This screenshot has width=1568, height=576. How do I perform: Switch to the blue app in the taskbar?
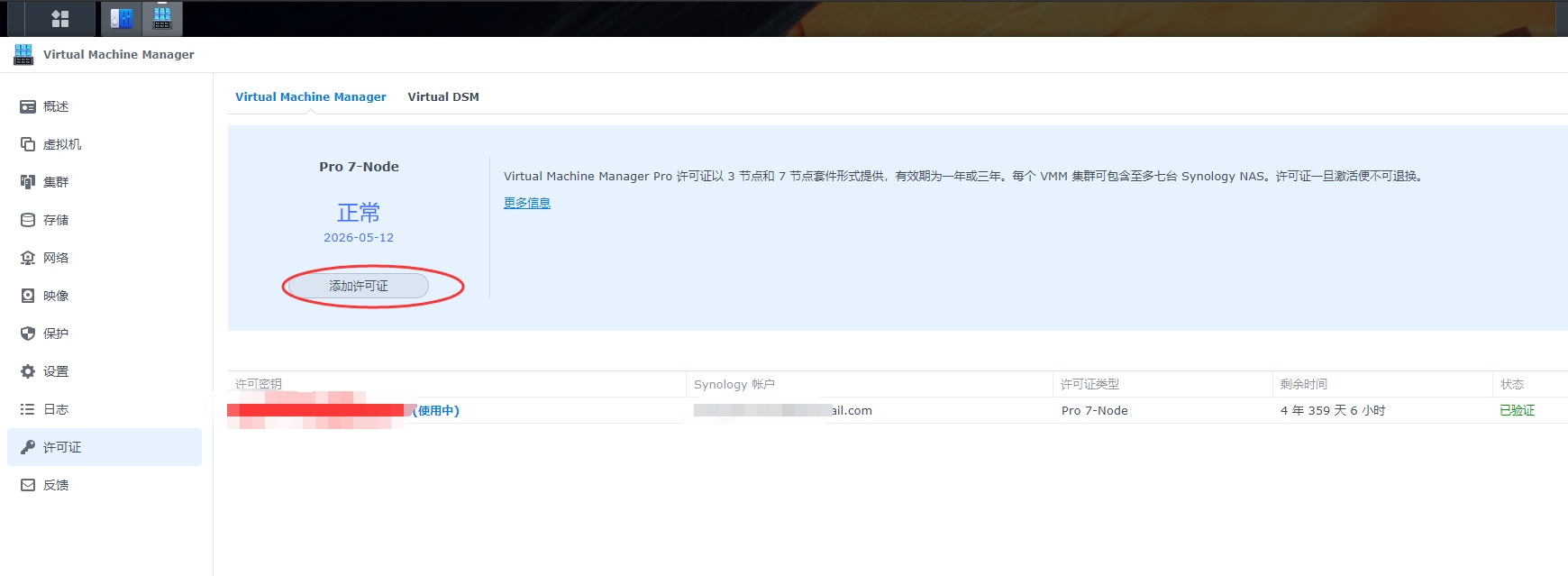(121, 18)
